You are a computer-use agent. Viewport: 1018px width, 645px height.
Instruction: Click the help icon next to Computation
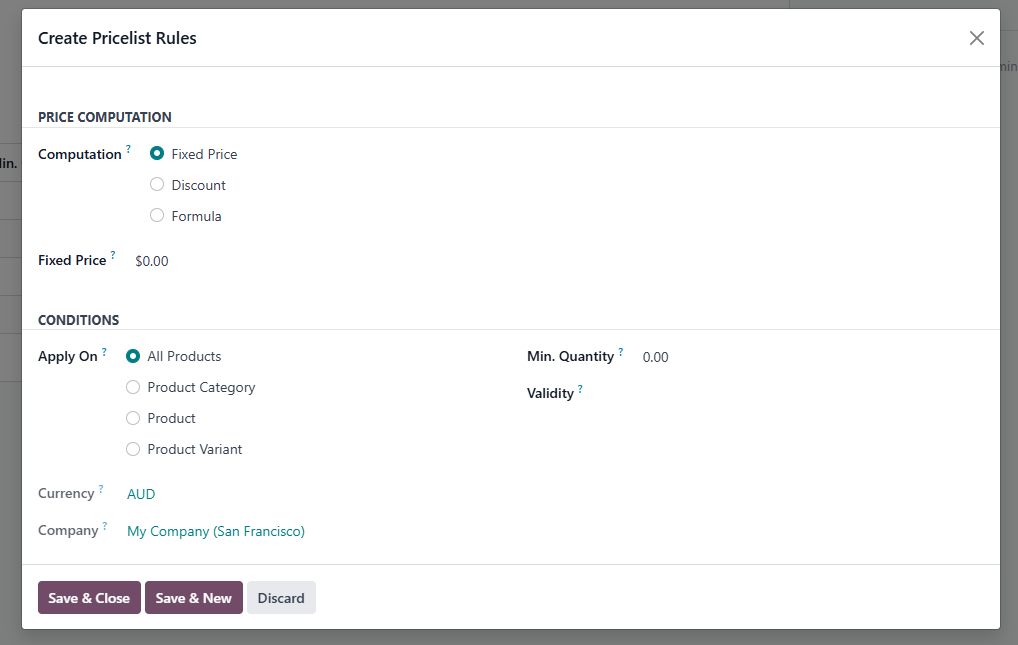[x=128, y=150]
